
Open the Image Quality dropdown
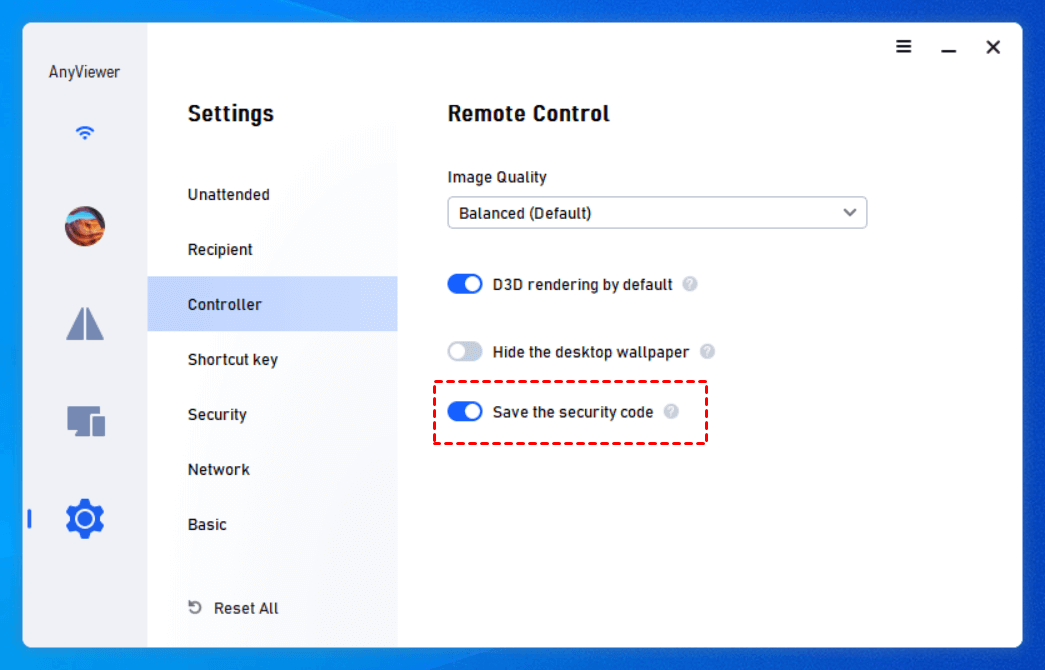coord(657,213)
